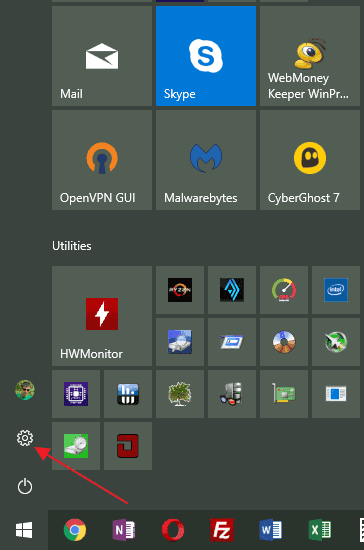The height and width of the screenshot is (550, 364).
Task: Open the HWMonitor tile
Action: coord(102,316)
